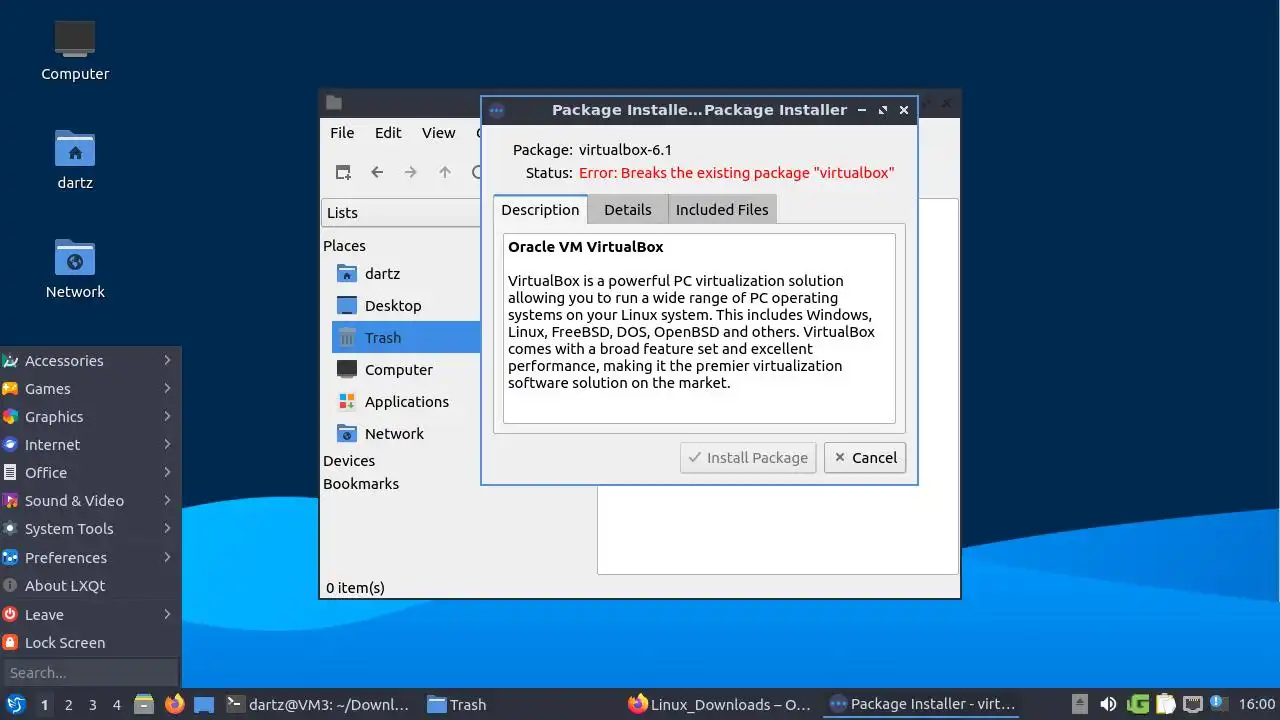Screen dimensions: 1280x720
Task: Click the Places heading in sidebar
Action: [344, 245]
